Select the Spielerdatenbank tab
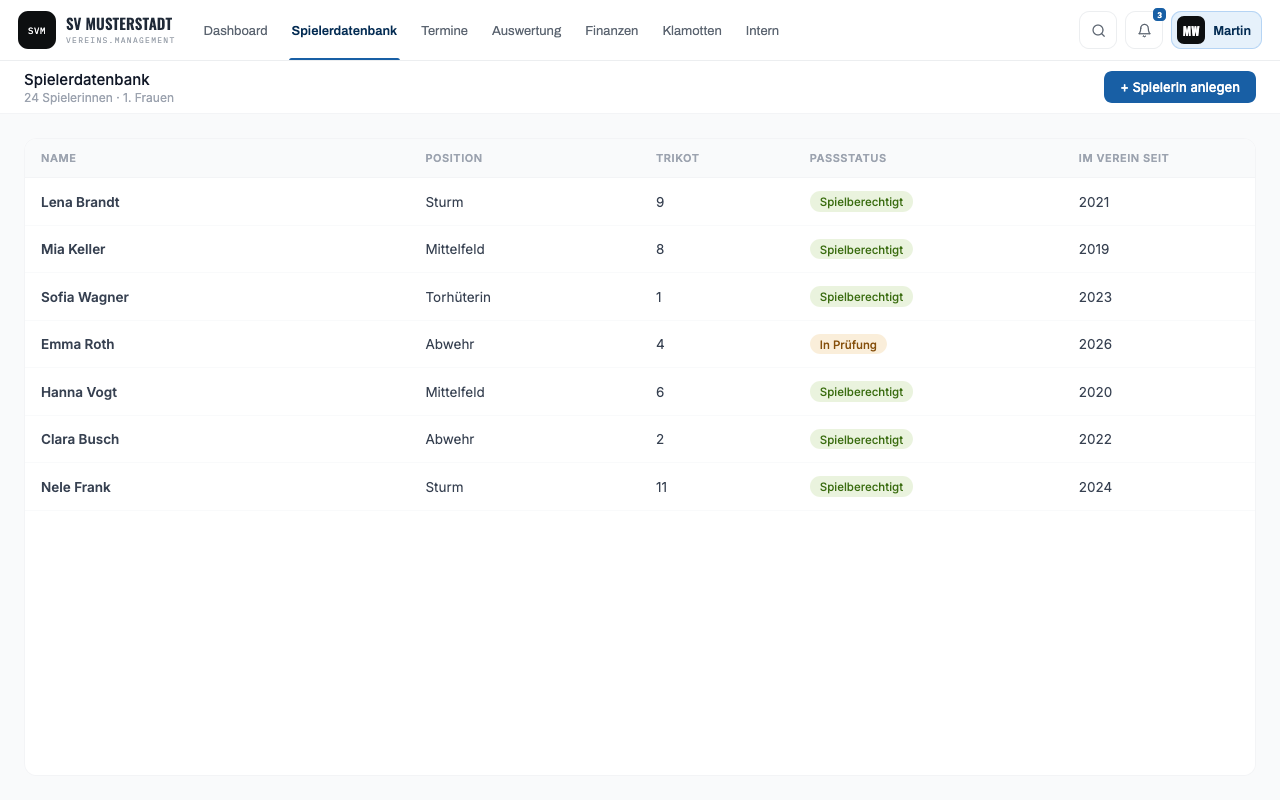The image size is (1280, 800). click(x=344, y=30)
